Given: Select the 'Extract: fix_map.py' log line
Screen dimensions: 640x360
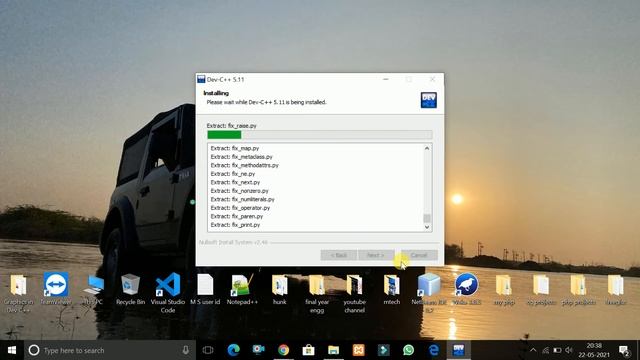Looking at the screenshot, I should (235, 148).
